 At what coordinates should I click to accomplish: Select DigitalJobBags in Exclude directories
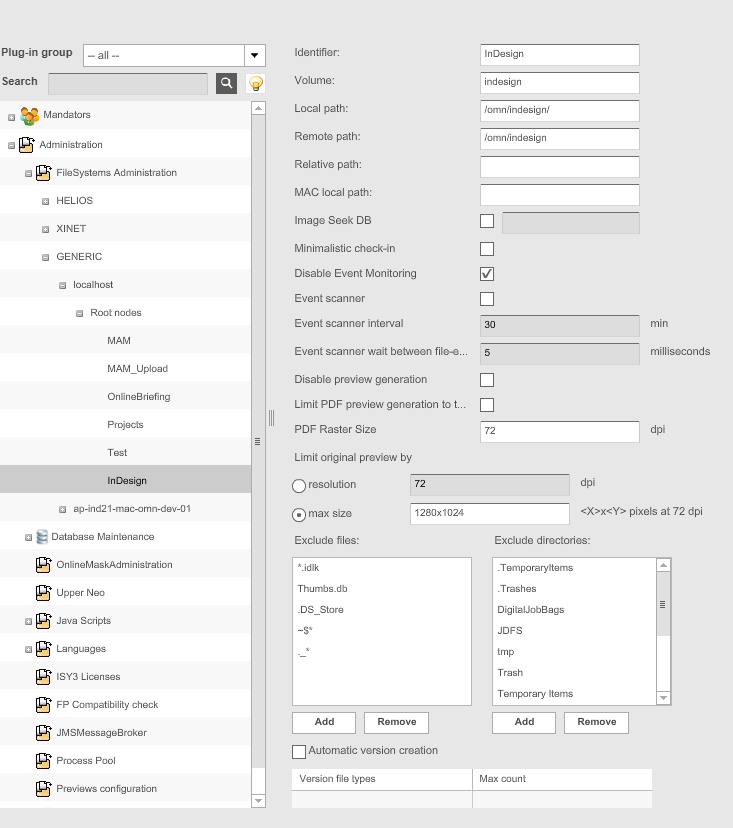(531, 609)
